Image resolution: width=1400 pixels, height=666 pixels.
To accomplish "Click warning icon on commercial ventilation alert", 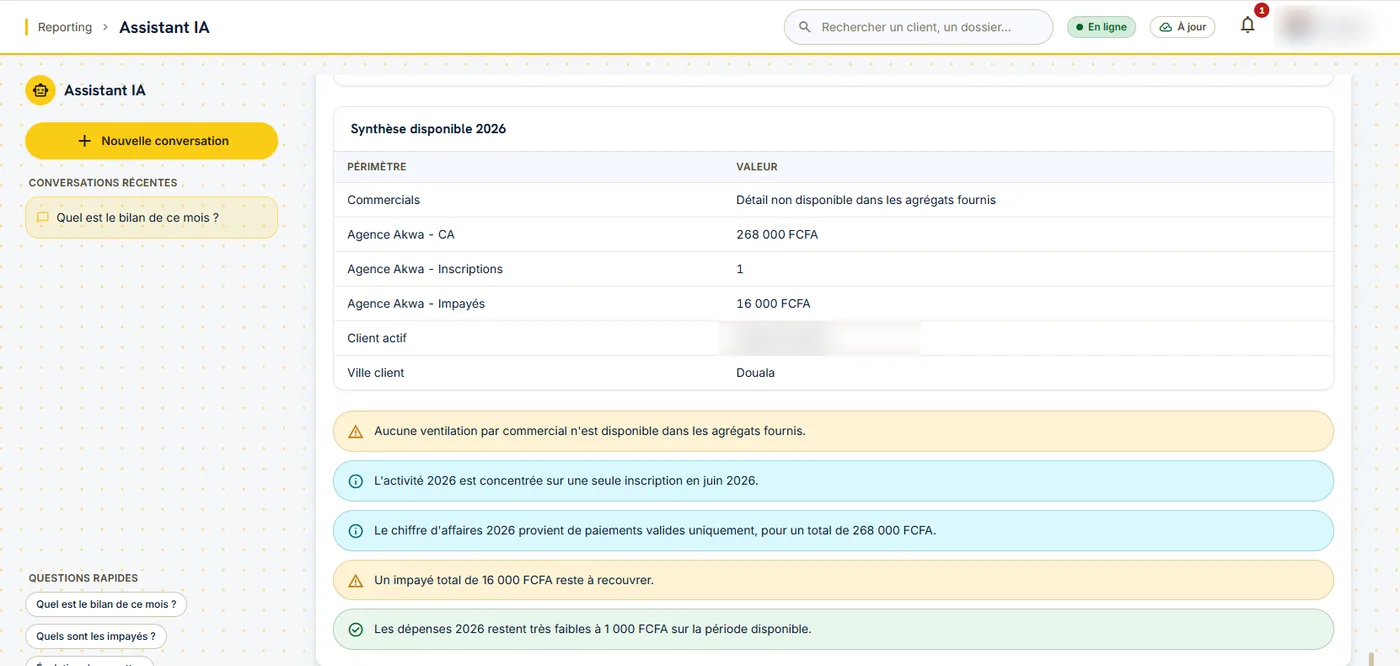I will click(355, 431).
